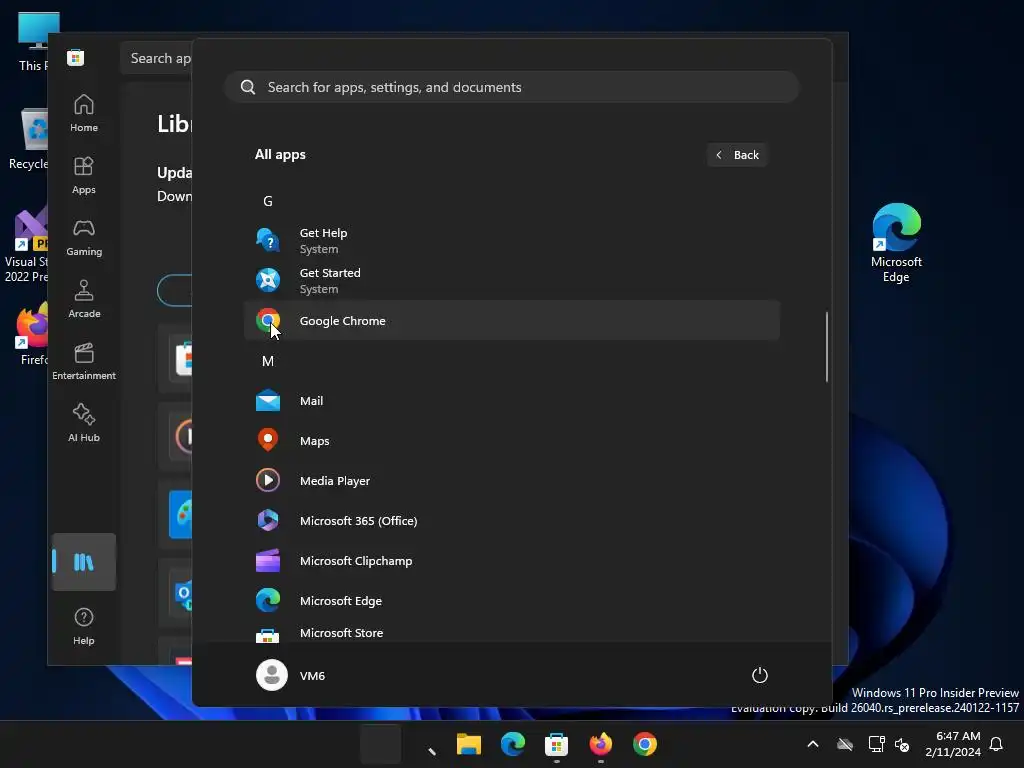Screen dimensions: 1024x768
Task: Open File Explorer from taskbar
Action: point(469,744)
